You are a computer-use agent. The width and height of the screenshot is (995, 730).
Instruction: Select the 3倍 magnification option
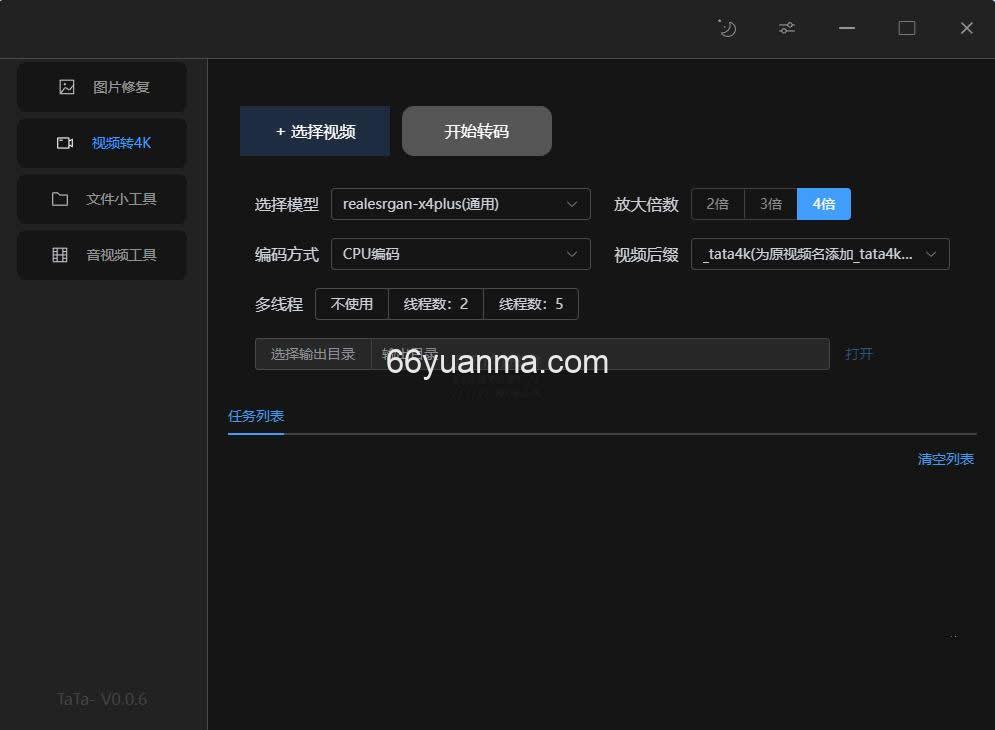[x=770, y=203]
